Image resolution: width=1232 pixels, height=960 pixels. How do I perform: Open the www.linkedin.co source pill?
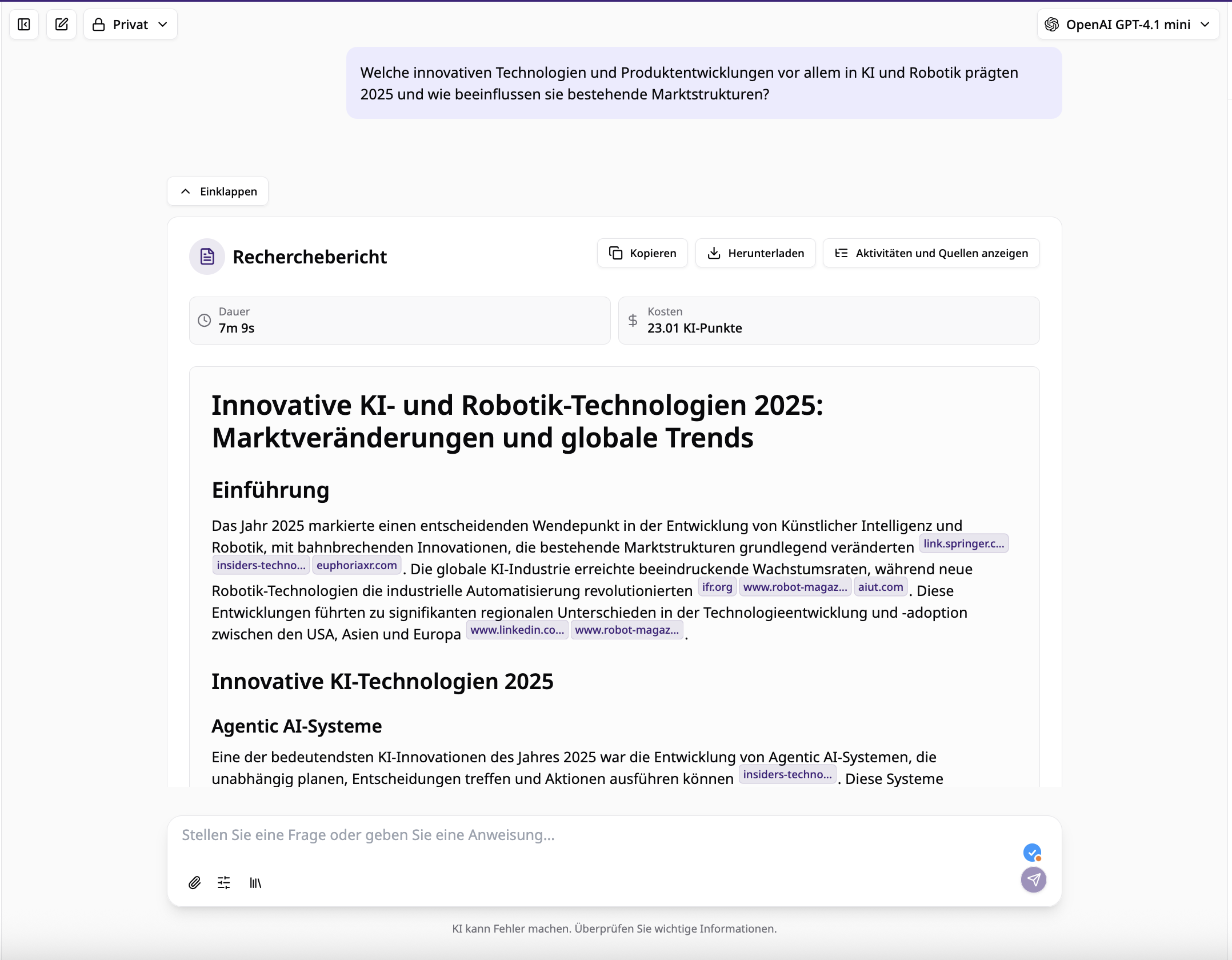517,629
